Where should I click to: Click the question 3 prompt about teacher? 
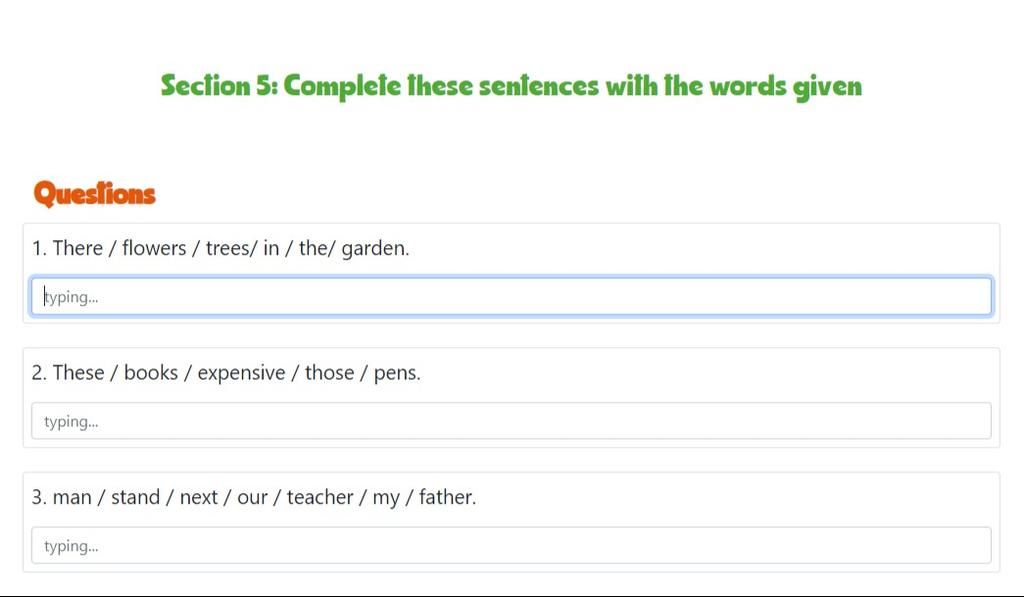(254, 497)
